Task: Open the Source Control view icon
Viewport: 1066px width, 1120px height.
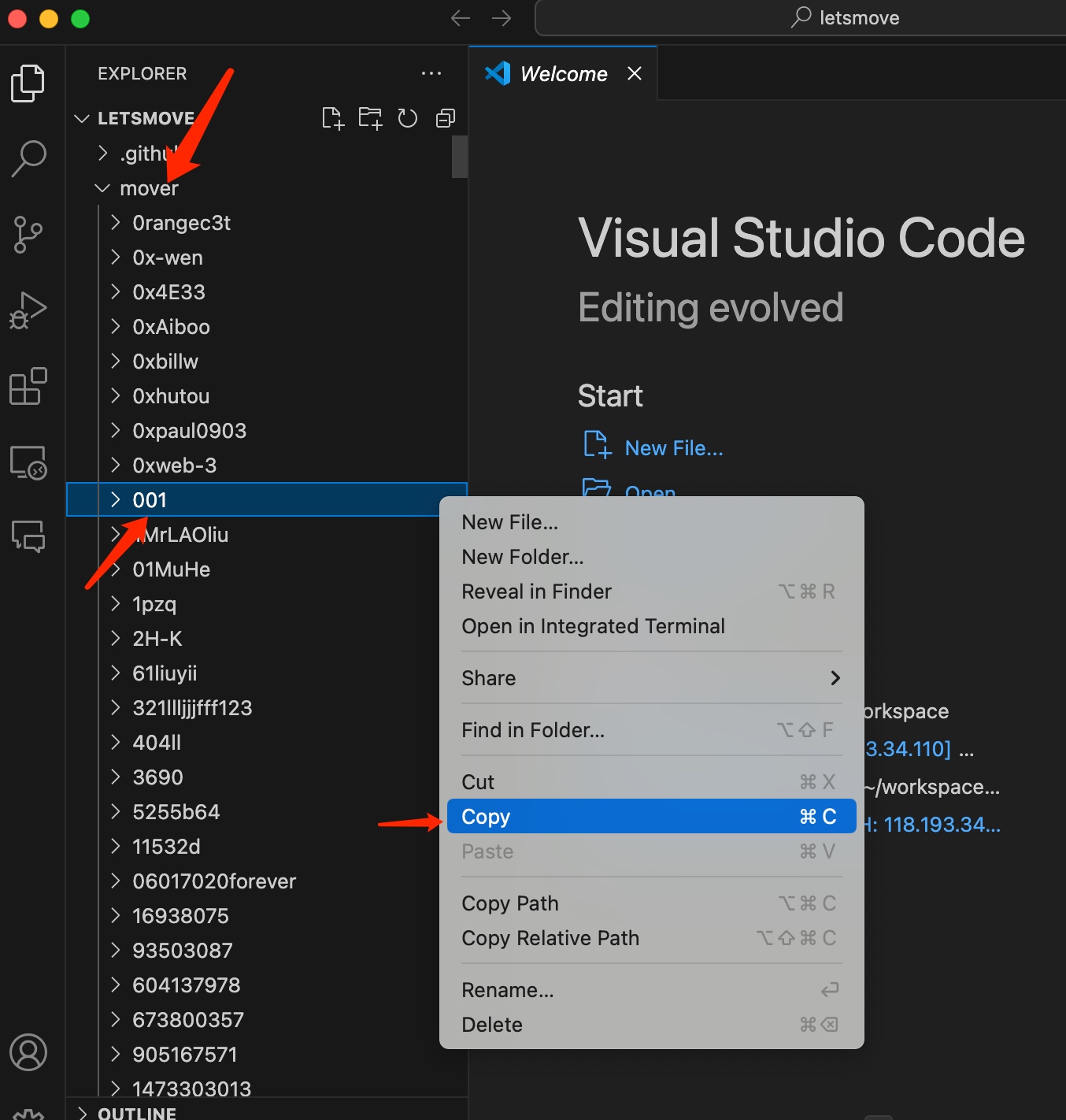Action: point(28,235)
